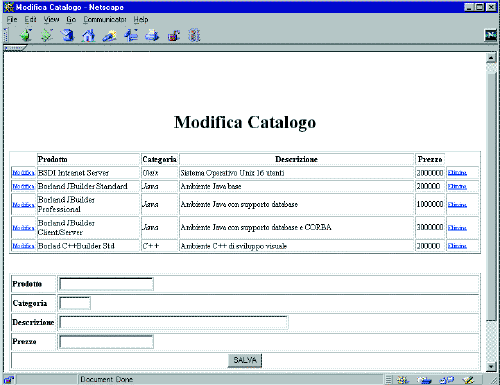The width and height of the screenshot is (500, 385).
Task: Click the vertical scrollbar down arrow
Action: tap(491, 366)
